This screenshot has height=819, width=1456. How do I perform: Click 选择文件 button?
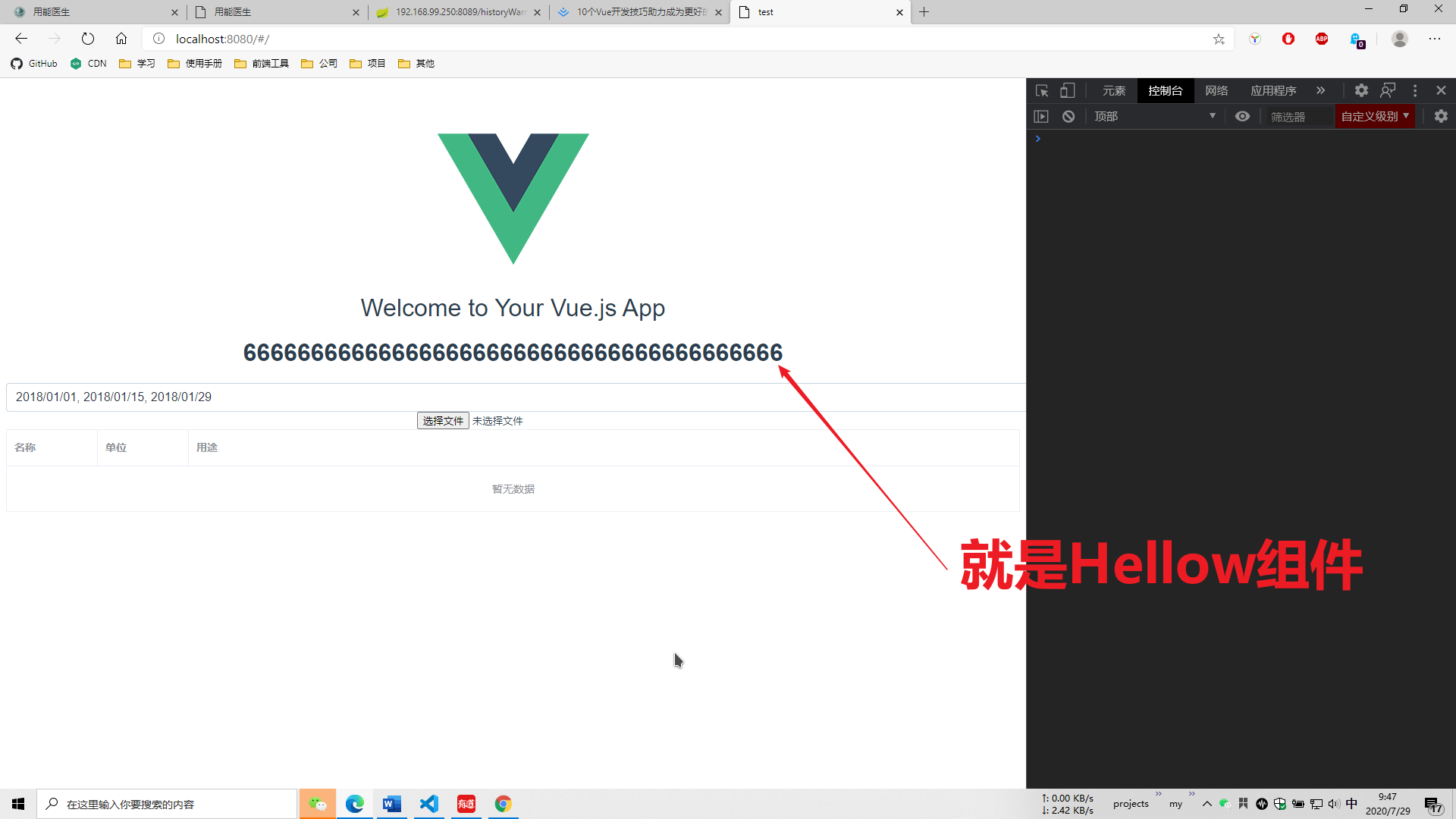tap(441, 420)
